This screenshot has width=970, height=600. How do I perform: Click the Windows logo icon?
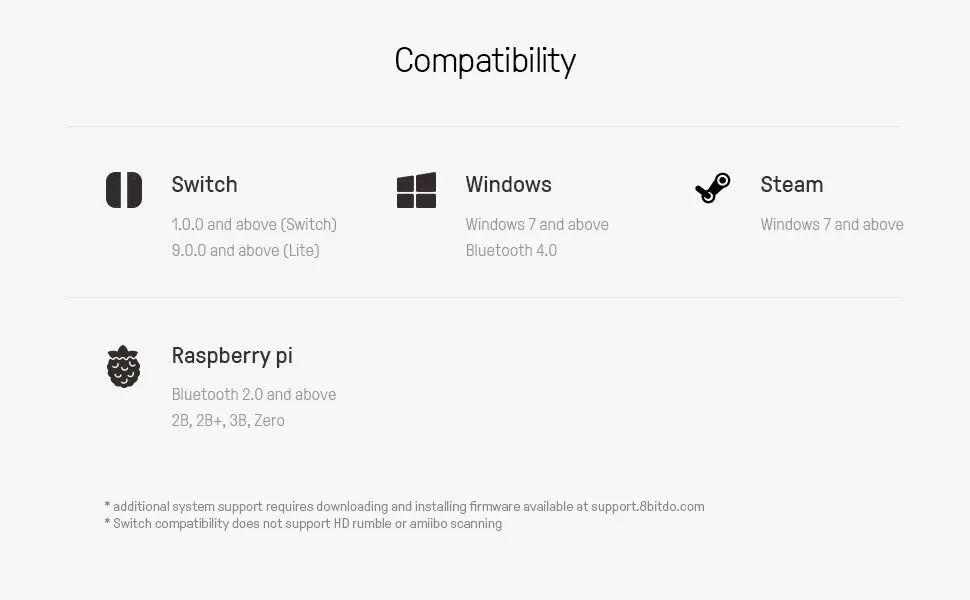416,190
